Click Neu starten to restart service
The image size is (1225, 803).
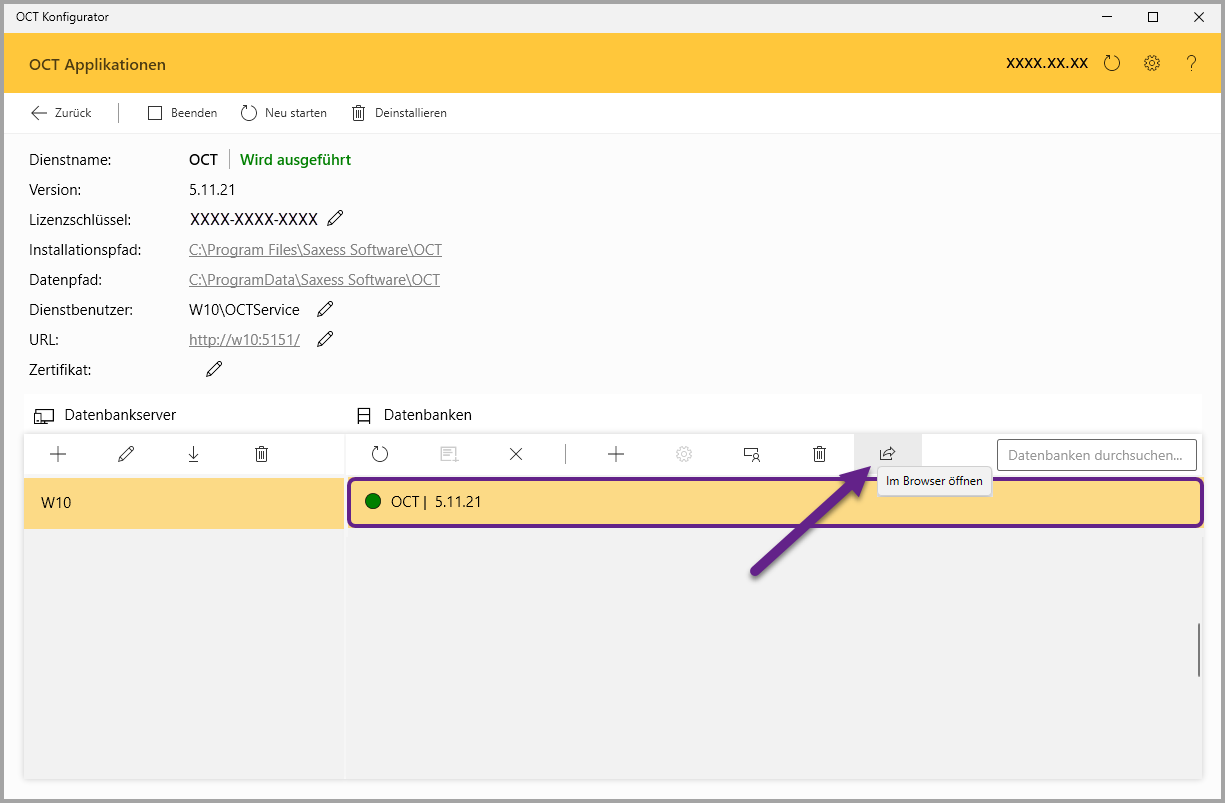point(284,113)
